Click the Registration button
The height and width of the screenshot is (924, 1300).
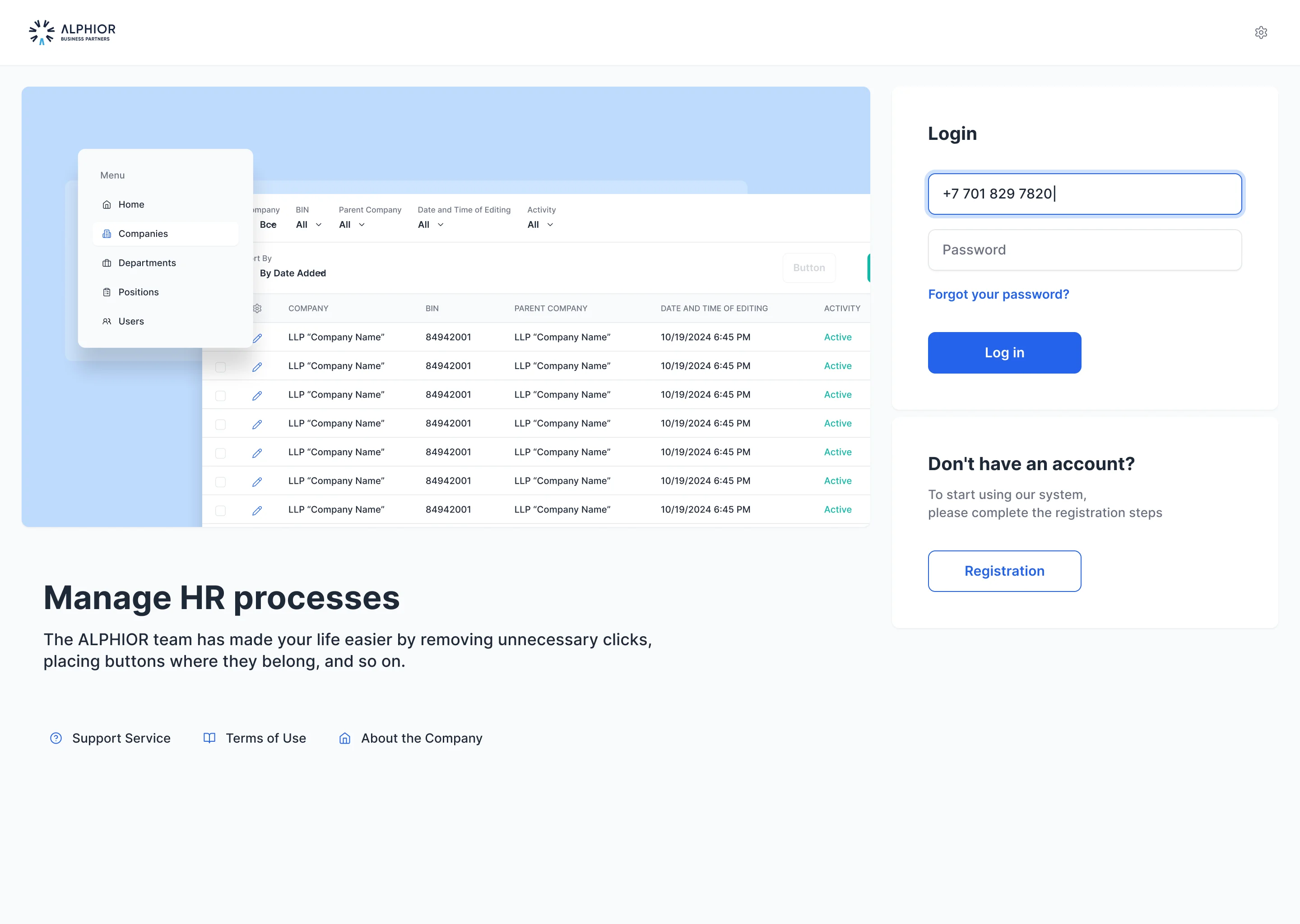point(1004,571)
